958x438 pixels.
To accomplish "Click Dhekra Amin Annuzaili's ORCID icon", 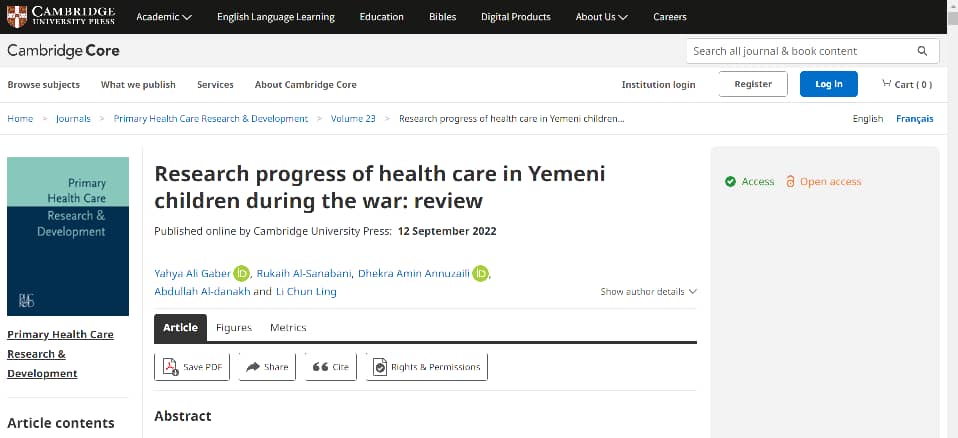I will [x=480, y=274].
